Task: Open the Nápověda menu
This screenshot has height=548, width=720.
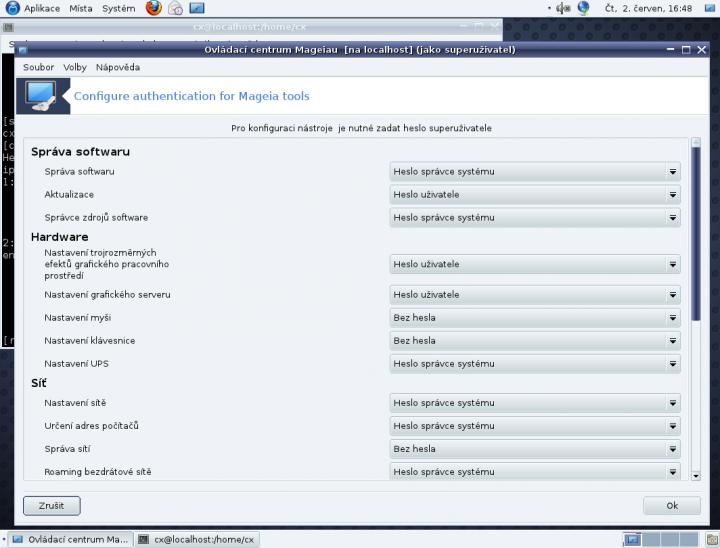Action: point(118,67)
